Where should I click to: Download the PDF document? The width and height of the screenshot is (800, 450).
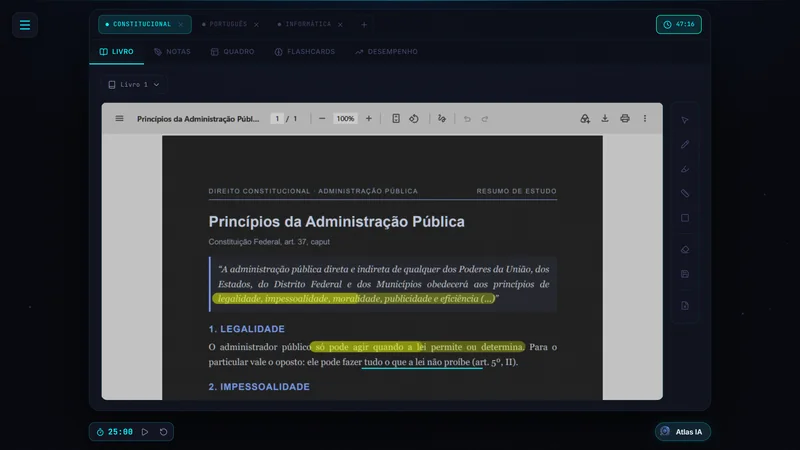(x=605, y=118)
